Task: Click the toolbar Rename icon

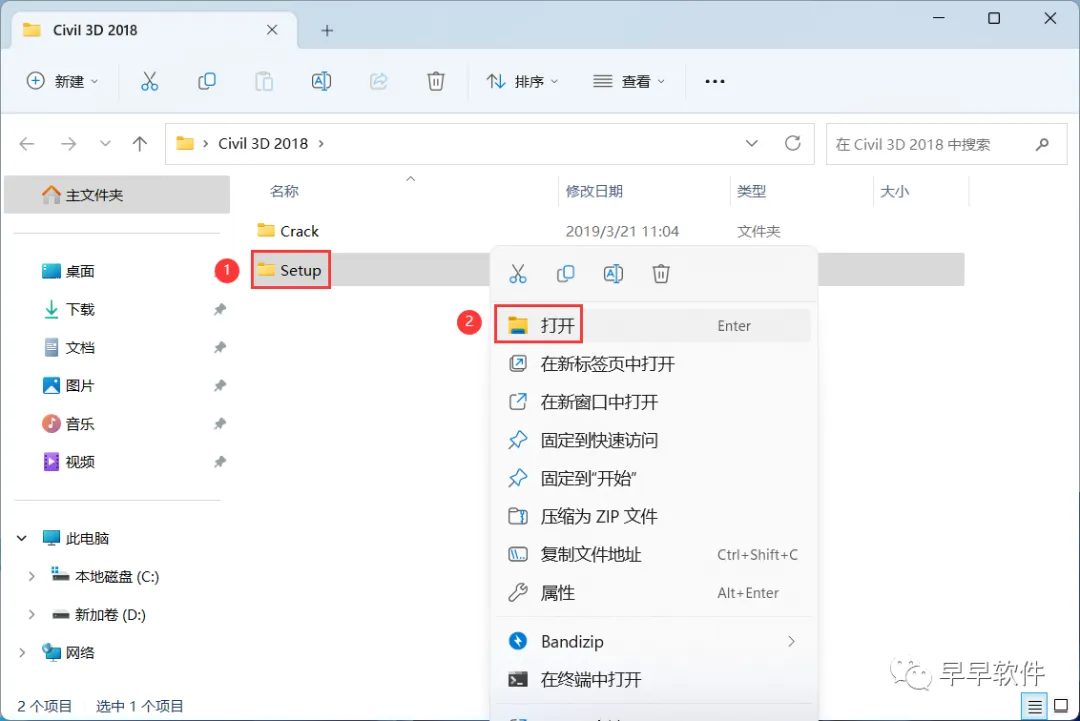Action: 321,81
